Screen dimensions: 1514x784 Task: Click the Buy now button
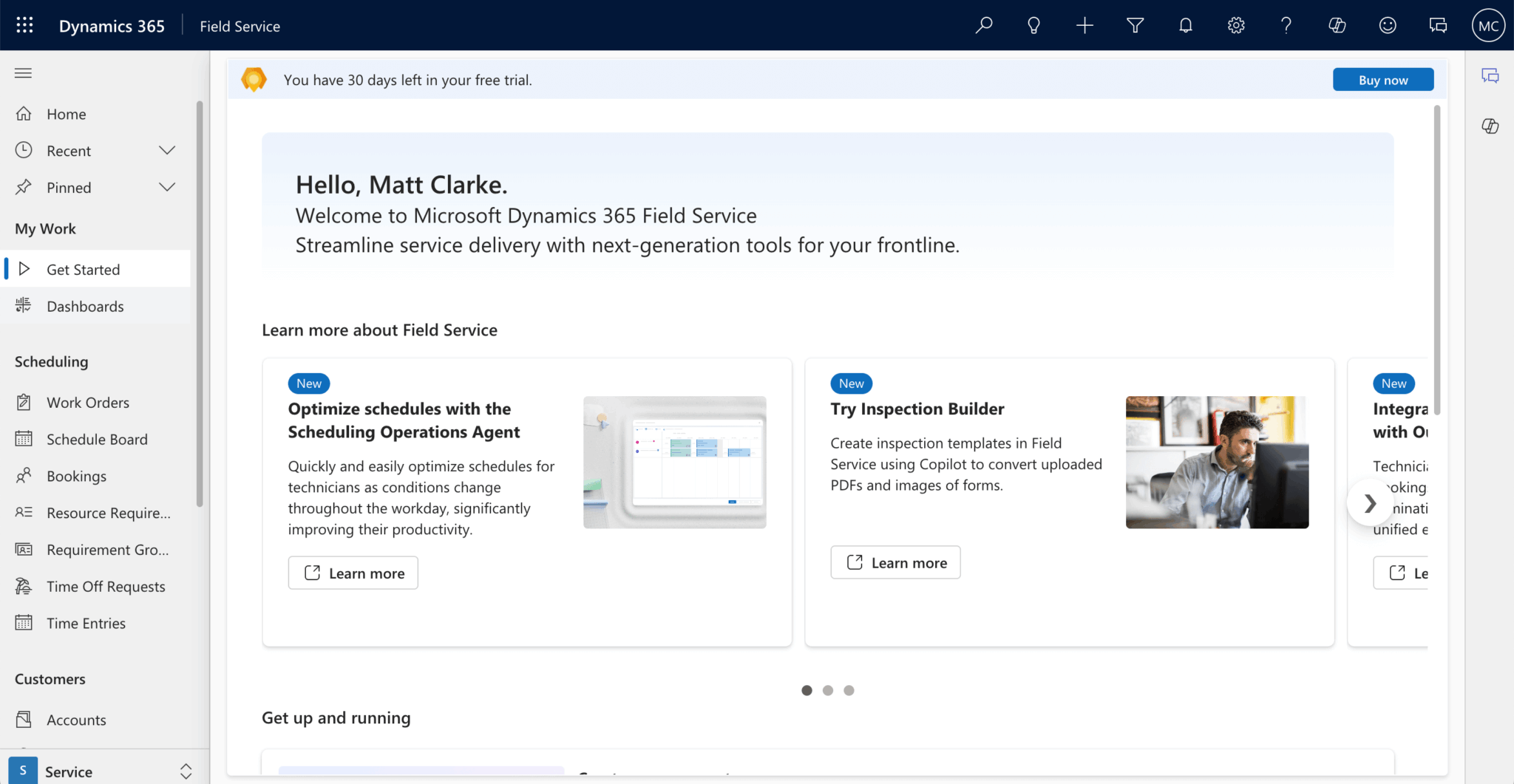click(1382, 80)
